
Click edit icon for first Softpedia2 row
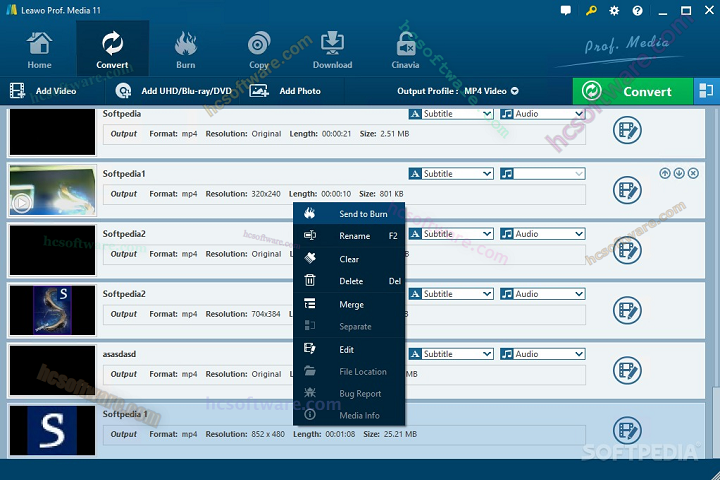(x=627, y=250)
